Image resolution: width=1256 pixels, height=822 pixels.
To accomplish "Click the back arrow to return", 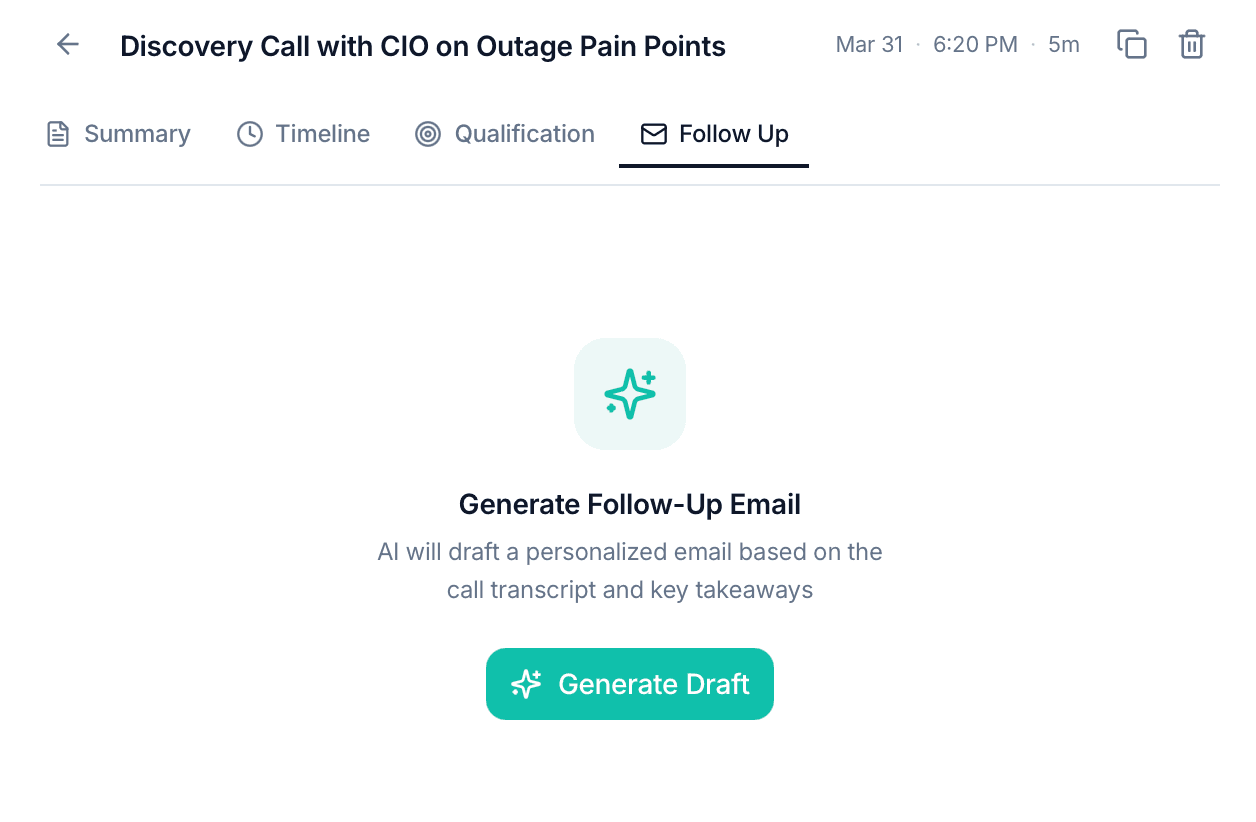I will tap(66, 44).
